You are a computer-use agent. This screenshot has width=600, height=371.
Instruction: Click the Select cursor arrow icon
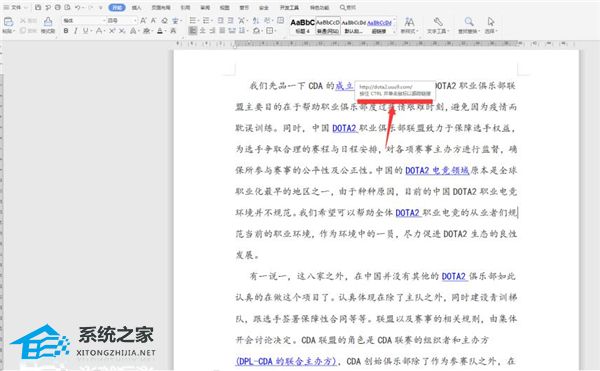[491, 21]
